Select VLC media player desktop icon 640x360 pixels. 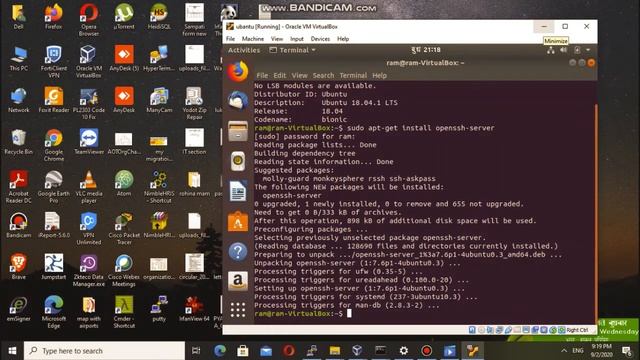[89, 187]
